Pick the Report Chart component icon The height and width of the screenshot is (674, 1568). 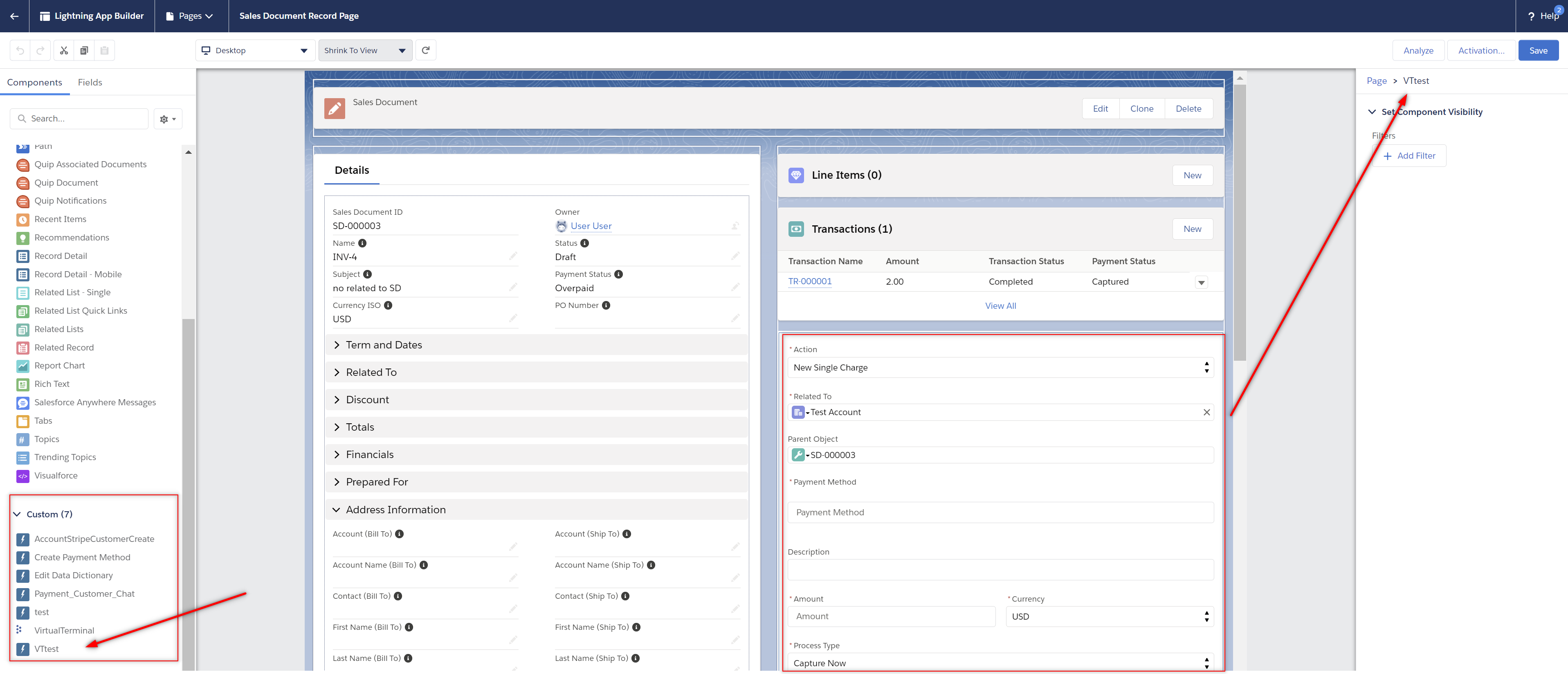click(22, 366)
